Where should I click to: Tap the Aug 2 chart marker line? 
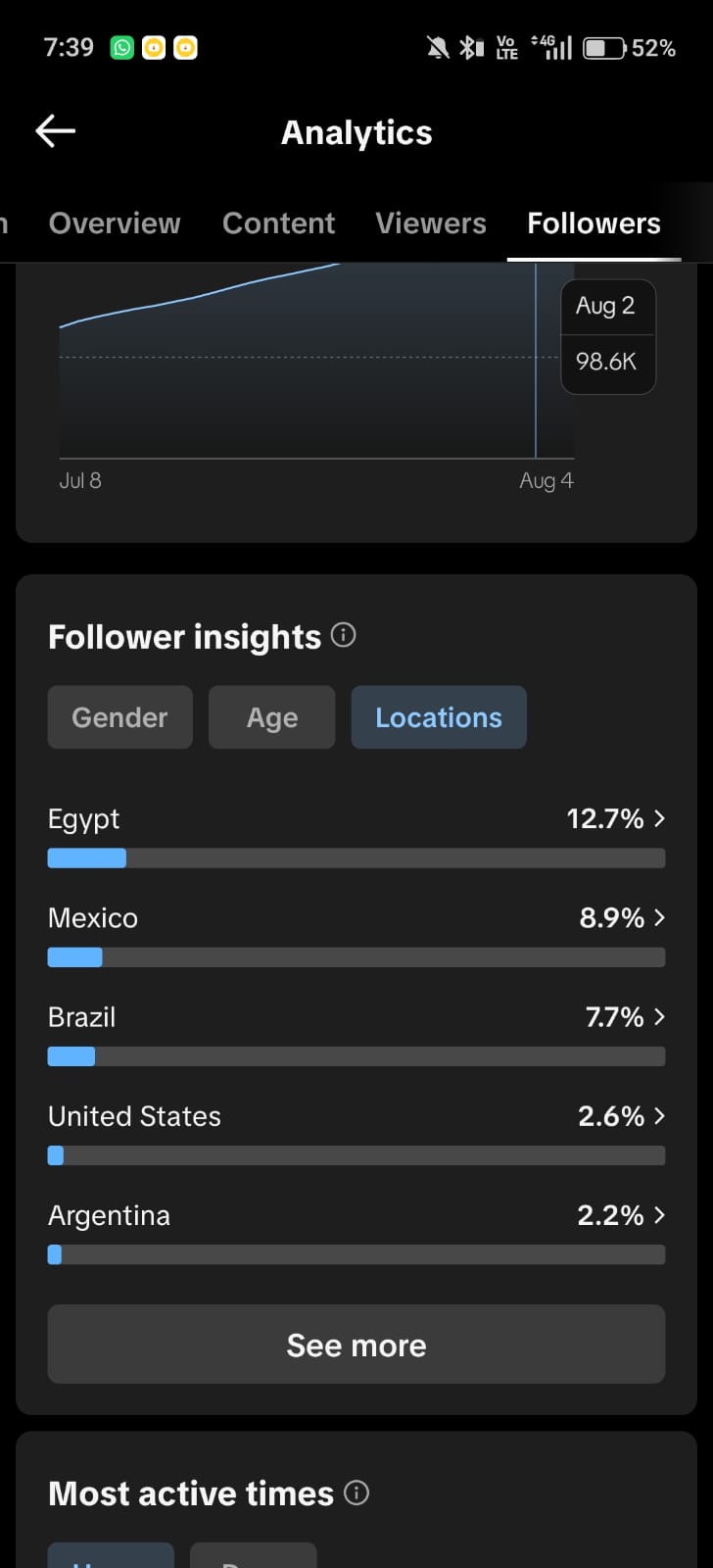(x=536, y=361)
